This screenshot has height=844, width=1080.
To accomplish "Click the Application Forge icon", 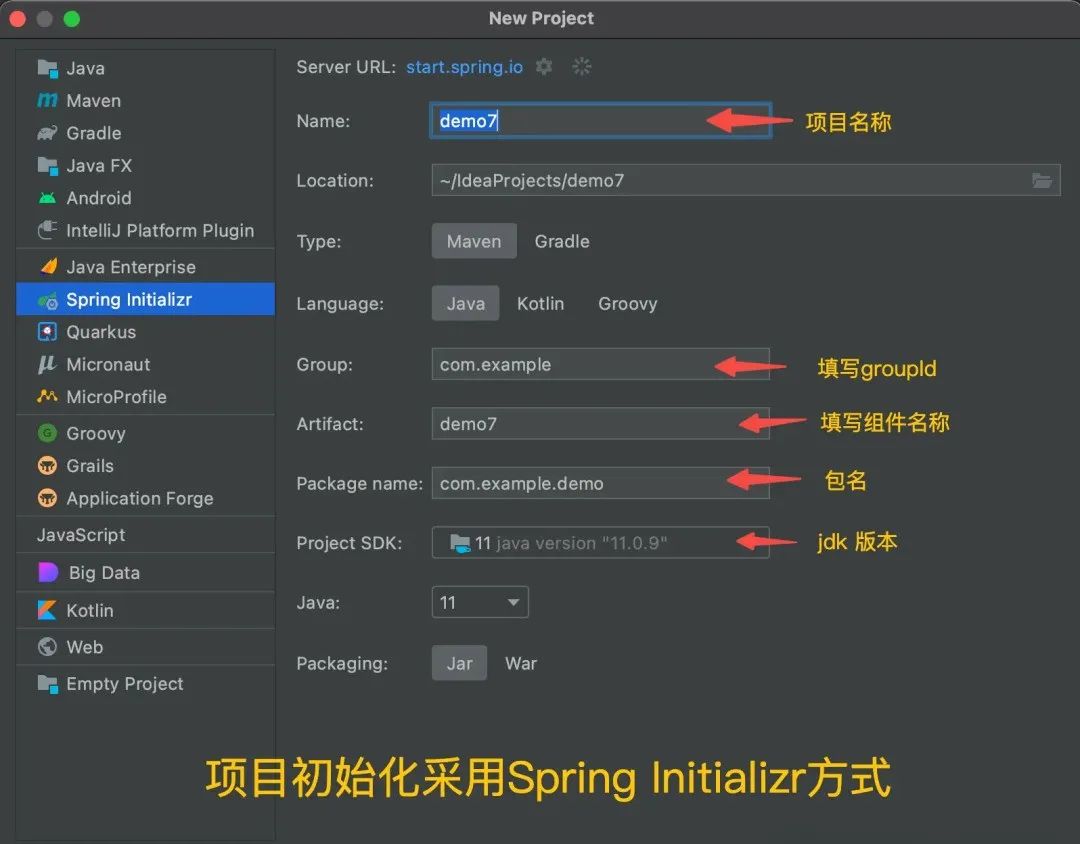I will pos(48,498).
